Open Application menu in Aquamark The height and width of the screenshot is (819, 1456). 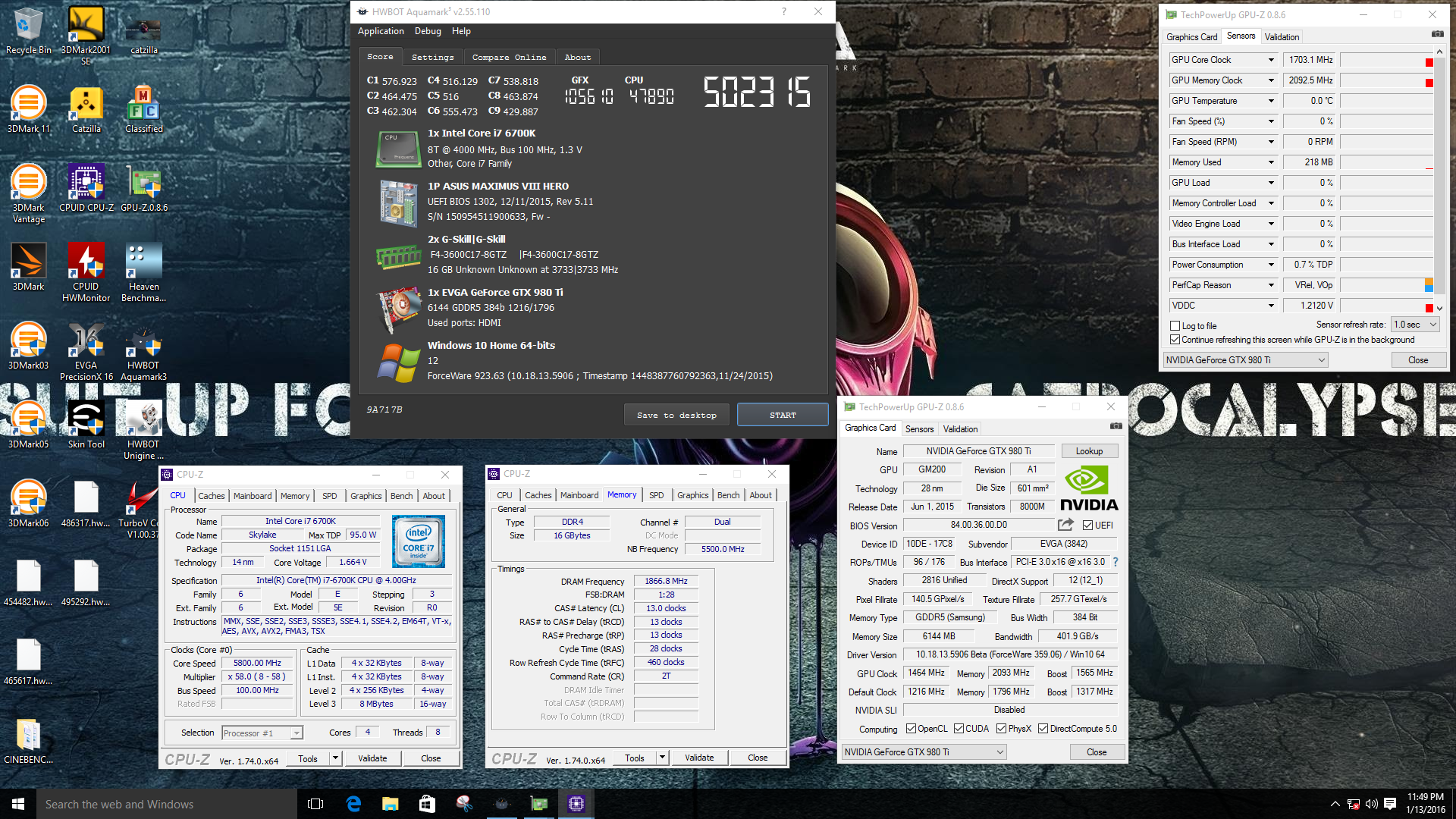point(381,31)
